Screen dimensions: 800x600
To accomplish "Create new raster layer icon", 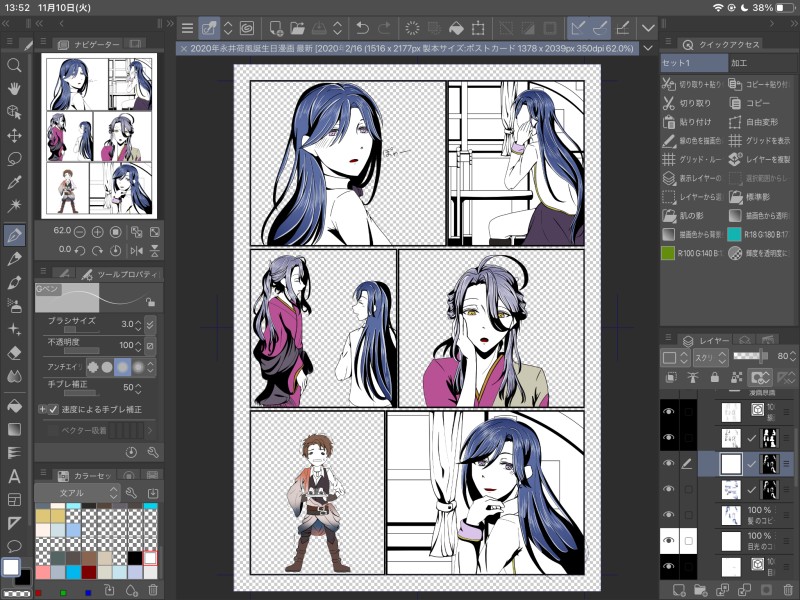I will (679, 591).
